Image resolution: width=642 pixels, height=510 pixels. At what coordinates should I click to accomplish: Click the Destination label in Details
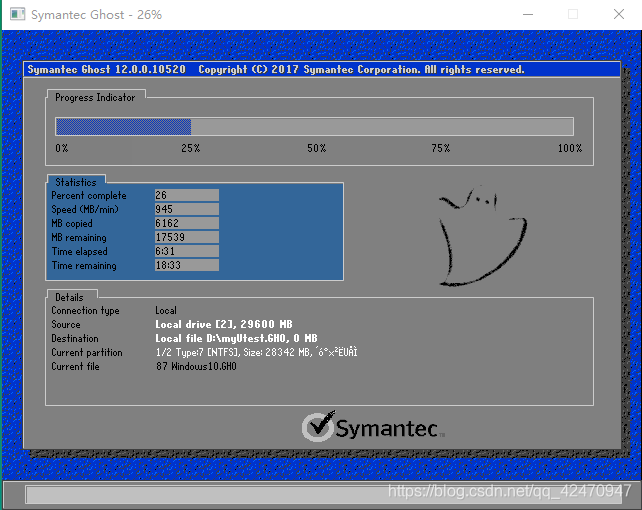(75, 338)
